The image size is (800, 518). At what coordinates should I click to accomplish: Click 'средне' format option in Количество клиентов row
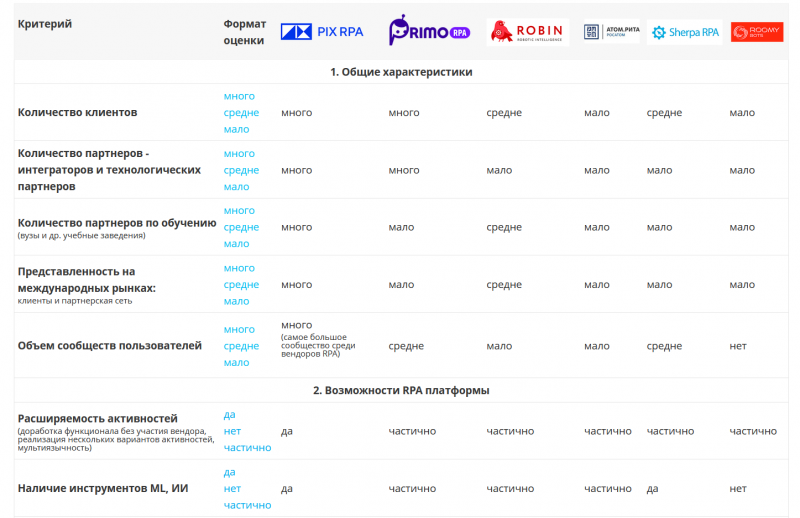(241, 113)
